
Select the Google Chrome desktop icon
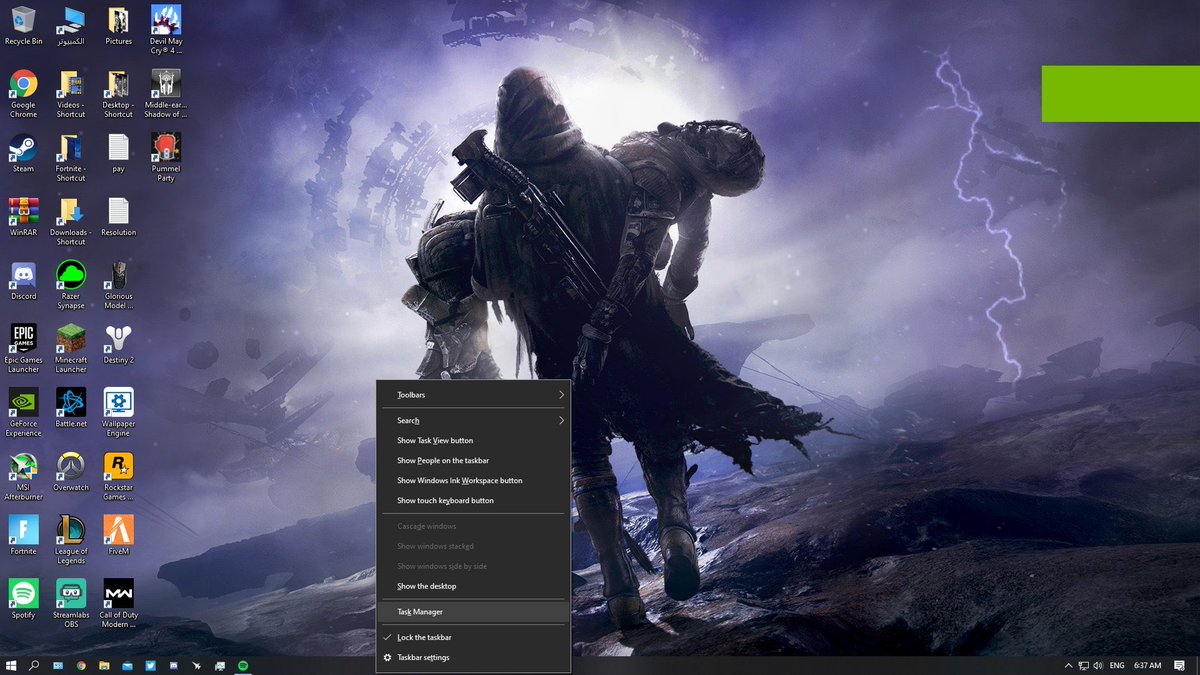[23, 94]
